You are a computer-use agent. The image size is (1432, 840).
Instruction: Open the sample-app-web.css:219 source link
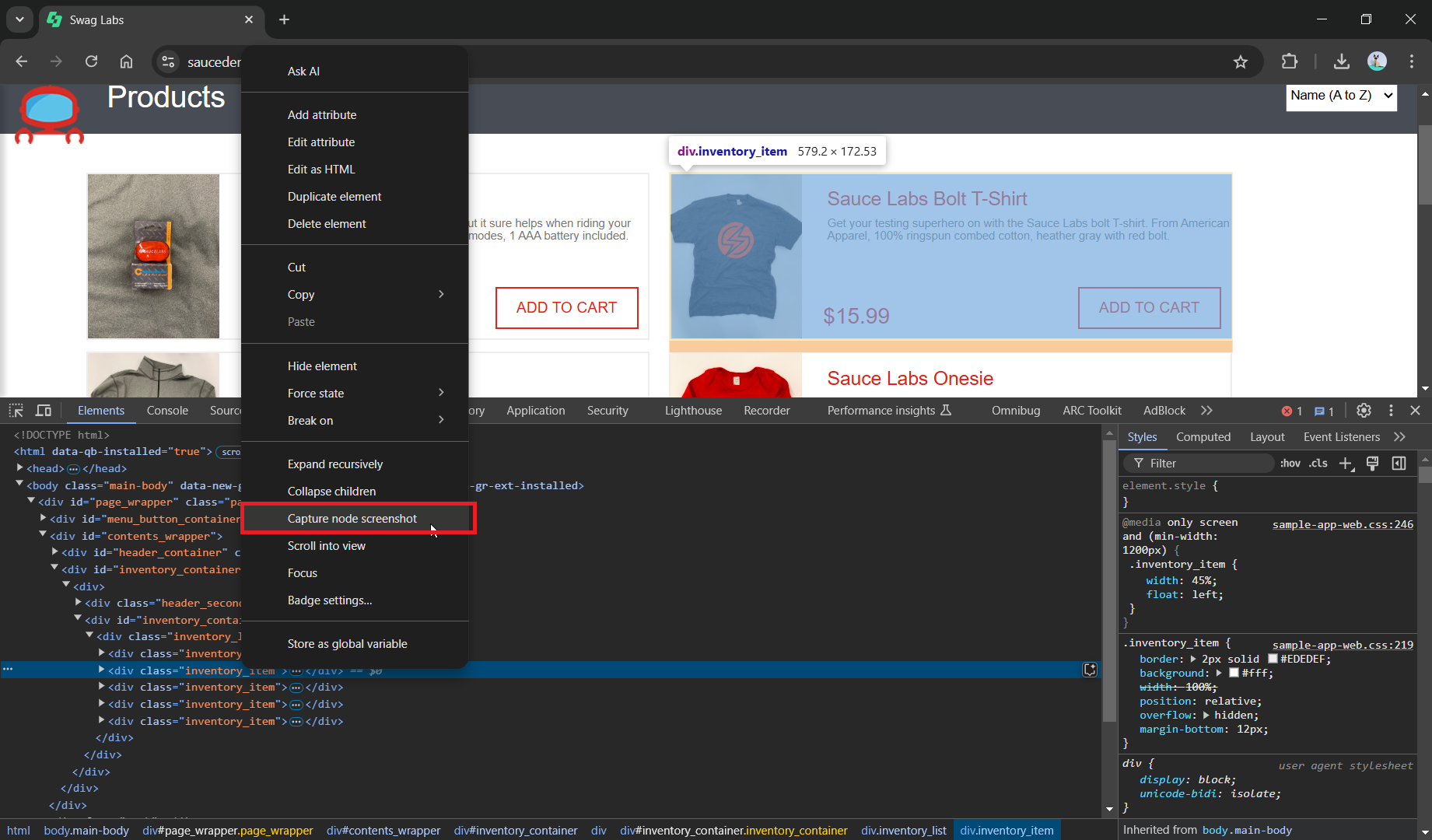pyautogui.click(x=1343, y=644)
